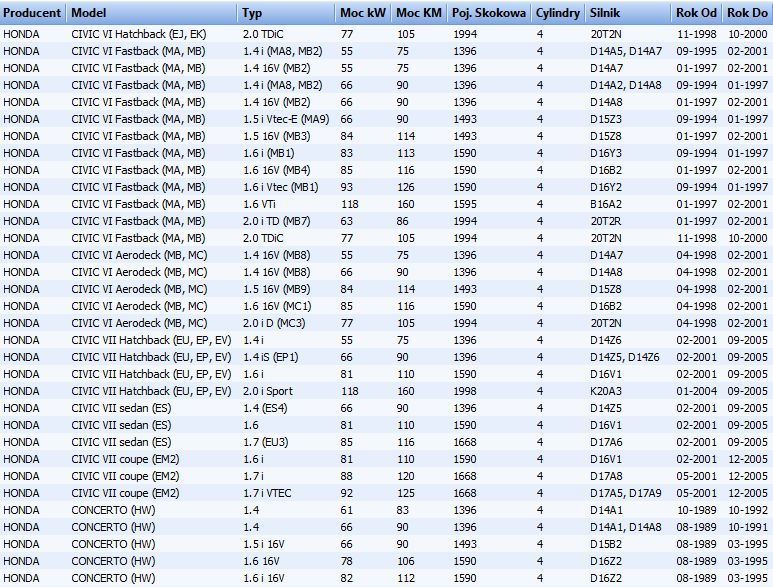Select Moc KM cell 113
The height and width of the screenshot is (587, 773).
click(406, 153)
